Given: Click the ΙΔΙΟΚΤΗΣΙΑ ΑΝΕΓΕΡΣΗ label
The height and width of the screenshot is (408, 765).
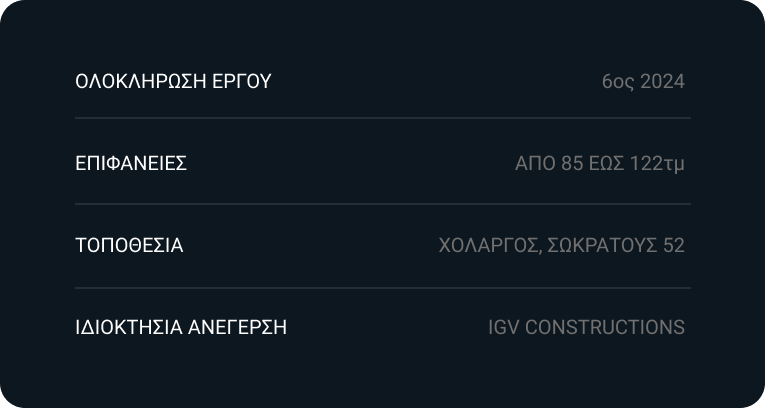Looking at the screenshot, I should (x=181, y=328).
